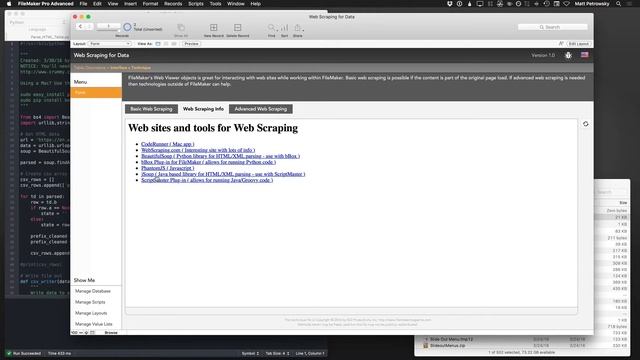Open the CodeRunner ( Mac app ) link
The image size is (640, 360).
pos(168,144)
